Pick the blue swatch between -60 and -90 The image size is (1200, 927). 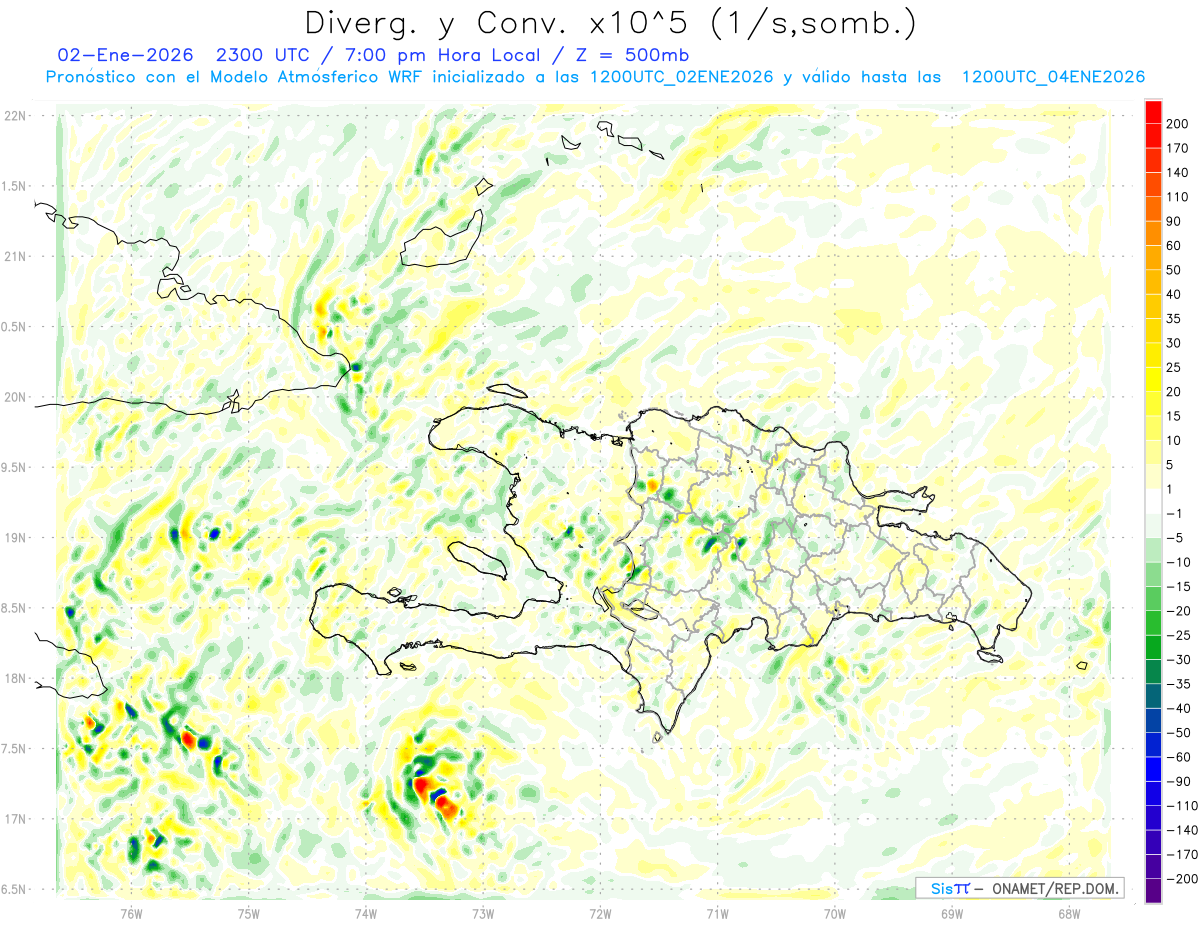[x=1153, y=770]
